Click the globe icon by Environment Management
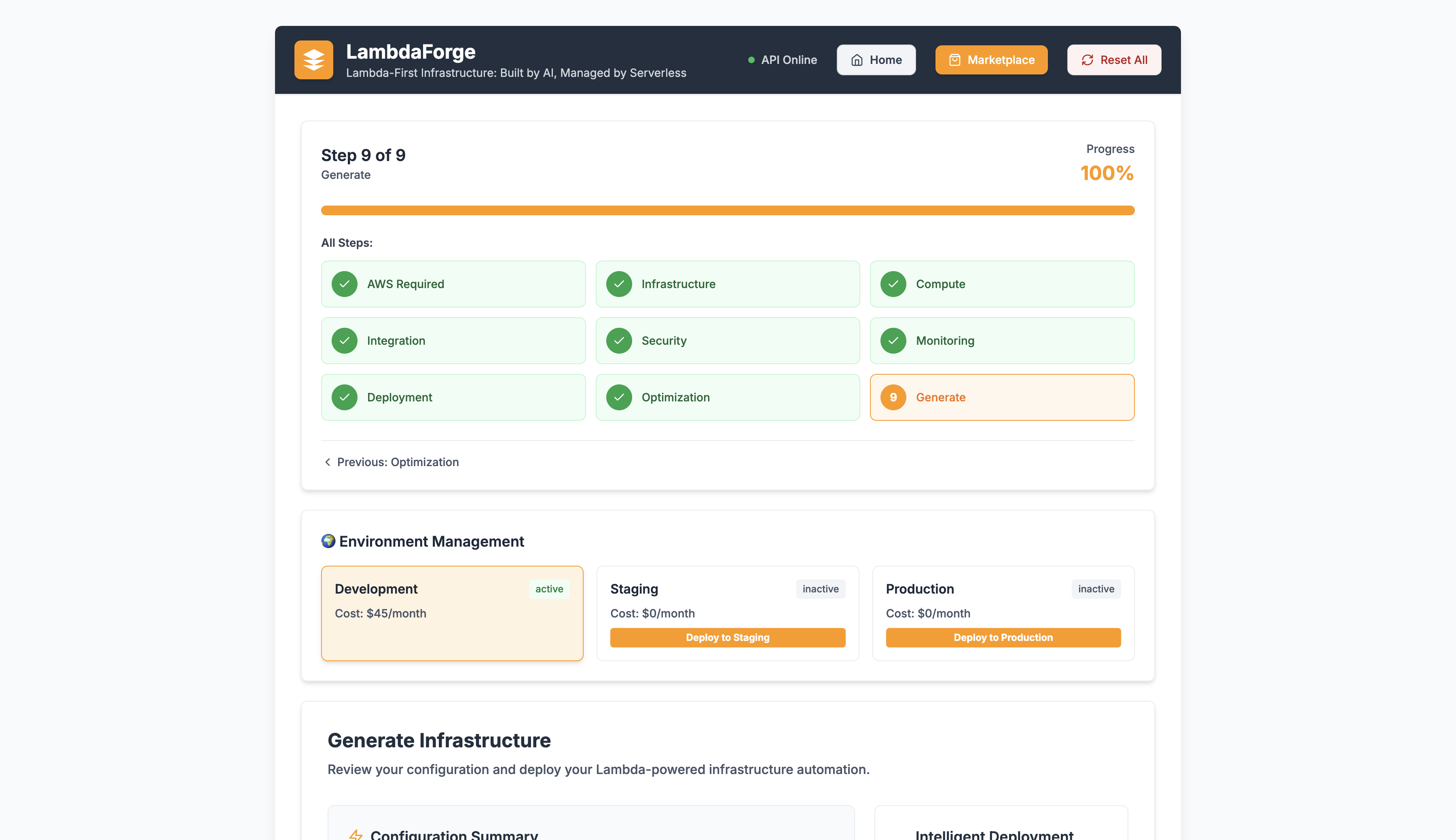The height and width of the screenshot is (840, 1456). point(328,541)
